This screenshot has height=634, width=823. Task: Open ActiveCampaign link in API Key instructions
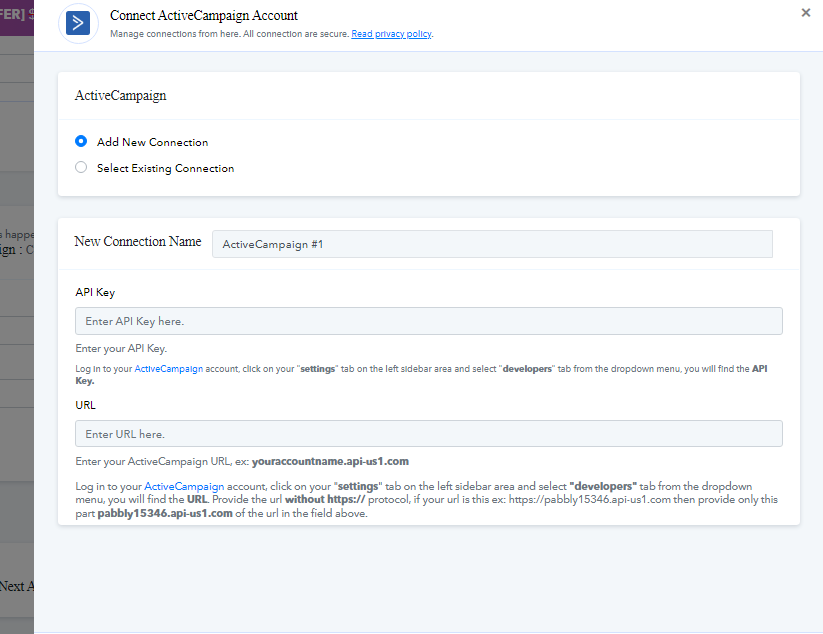tap(168, 369)
